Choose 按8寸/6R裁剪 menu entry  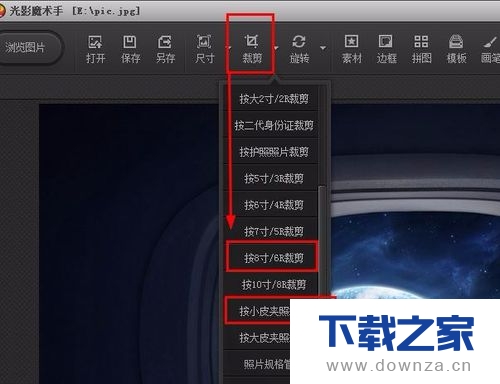[x=271, y=257]
